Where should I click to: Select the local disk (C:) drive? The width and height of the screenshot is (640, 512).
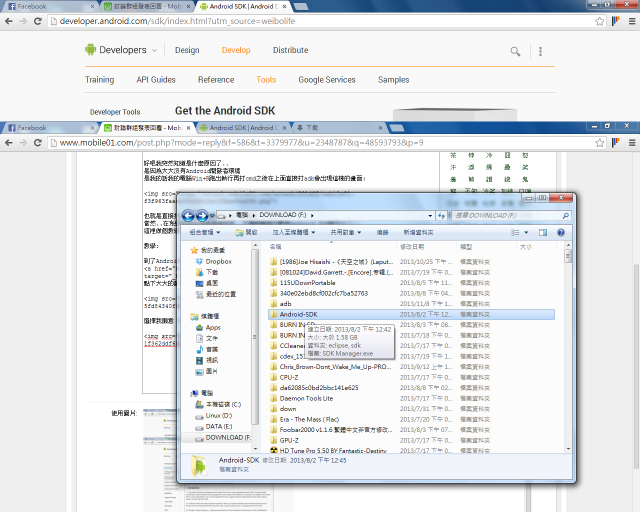(218, 405)
